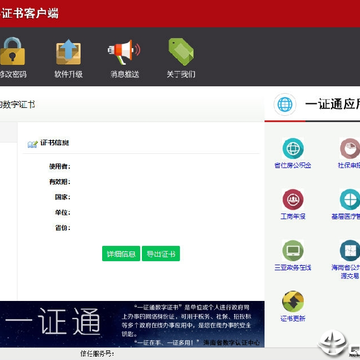360x360 pixels.
Task: Open the 社保申报 application icon
Action: coord(350,148)
